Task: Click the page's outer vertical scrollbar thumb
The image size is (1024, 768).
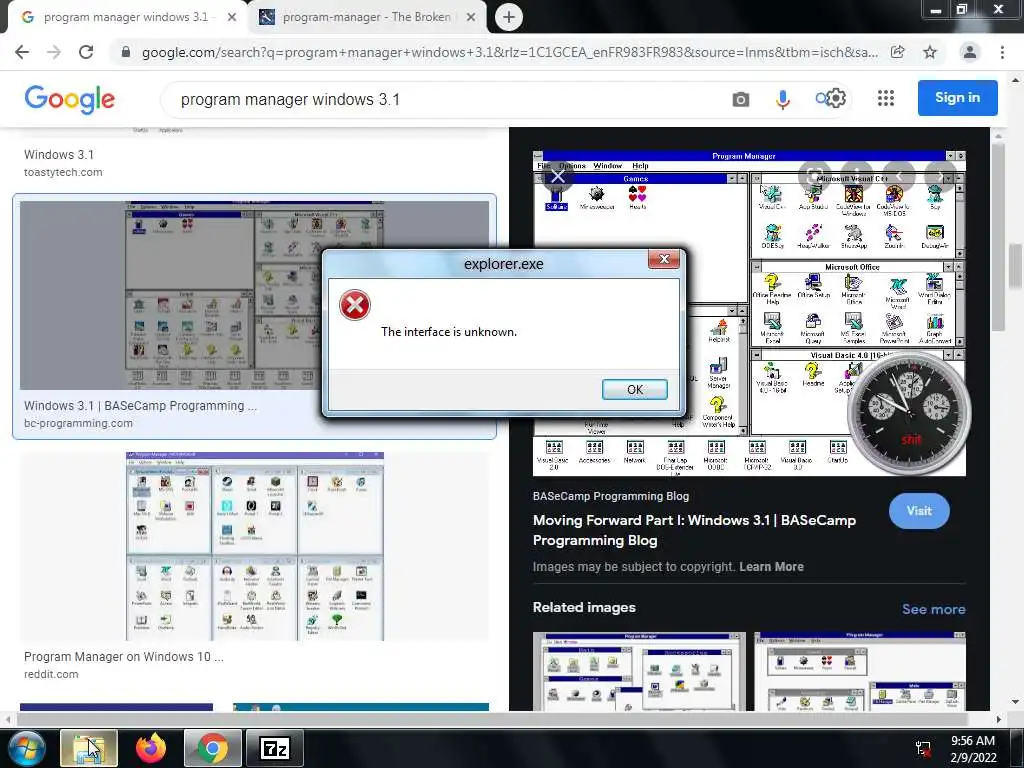Action: click(x=1016, y=266)
